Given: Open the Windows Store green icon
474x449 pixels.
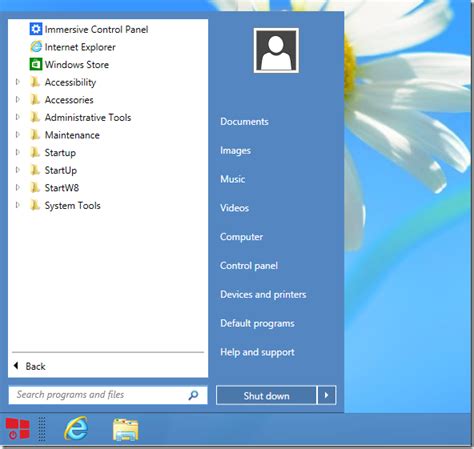Looking at the screenshot, I should tap(36, 64).
